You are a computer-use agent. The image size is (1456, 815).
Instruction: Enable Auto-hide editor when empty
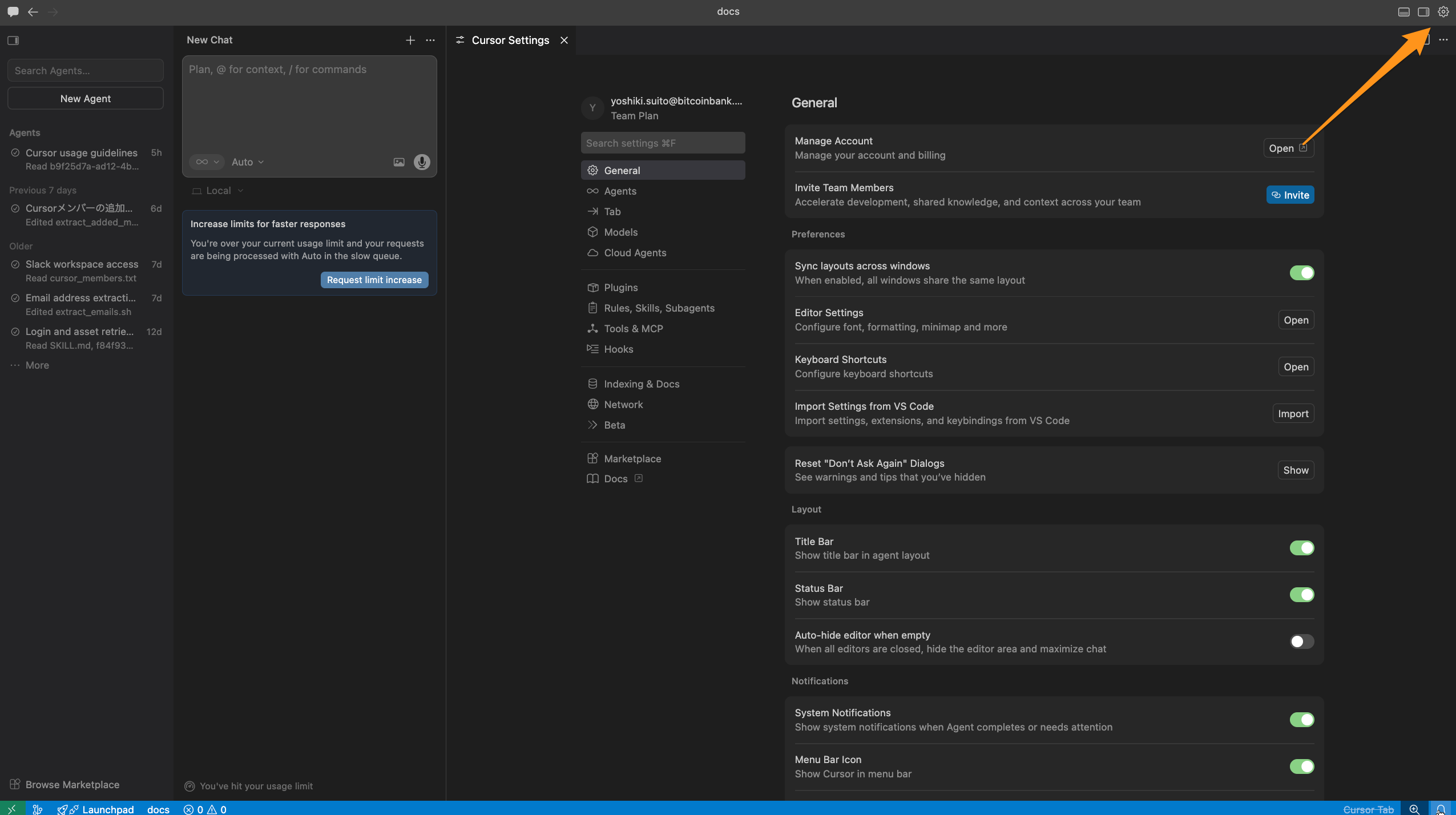click(1301, 641)
